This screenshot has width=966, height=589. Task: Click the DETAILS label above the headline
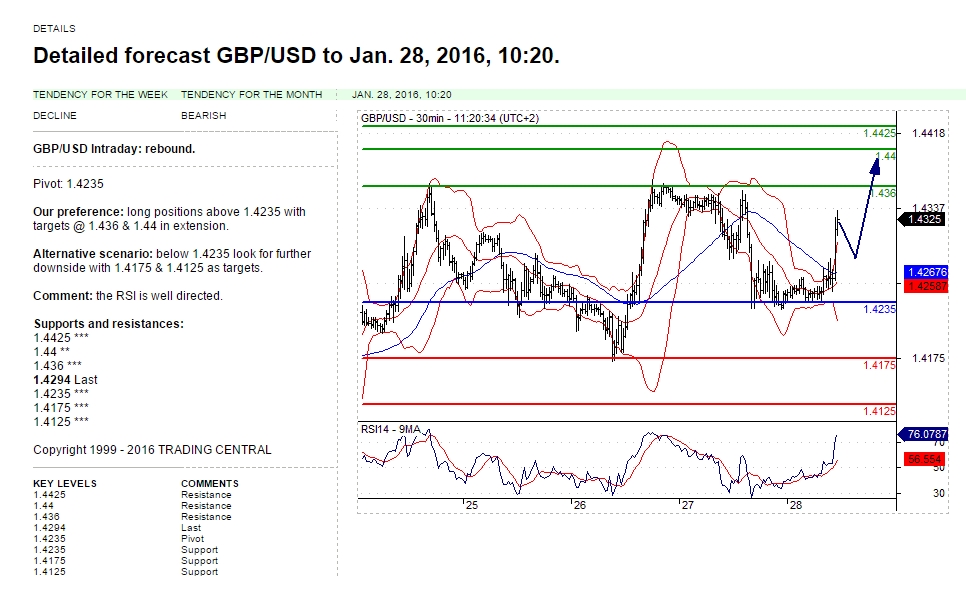point(54,28)
